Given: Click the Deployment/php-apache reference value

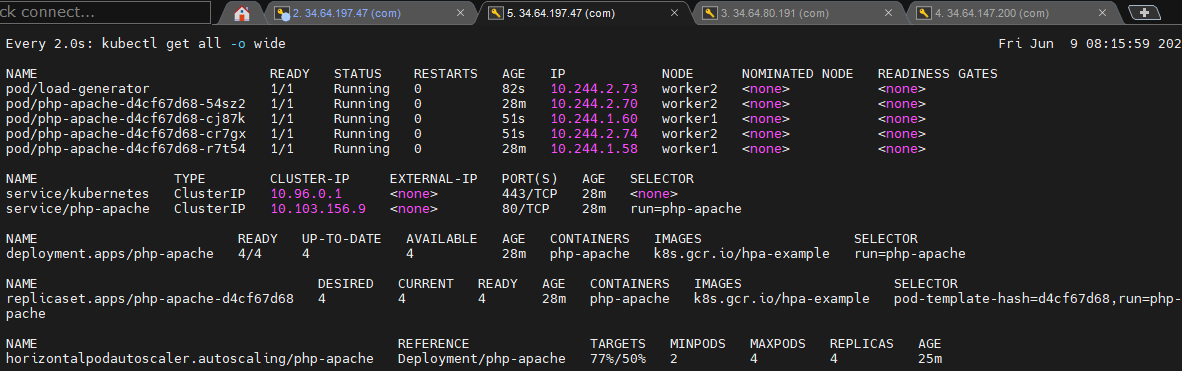Looking at the screenshot, I should click(x=482, y=359).
